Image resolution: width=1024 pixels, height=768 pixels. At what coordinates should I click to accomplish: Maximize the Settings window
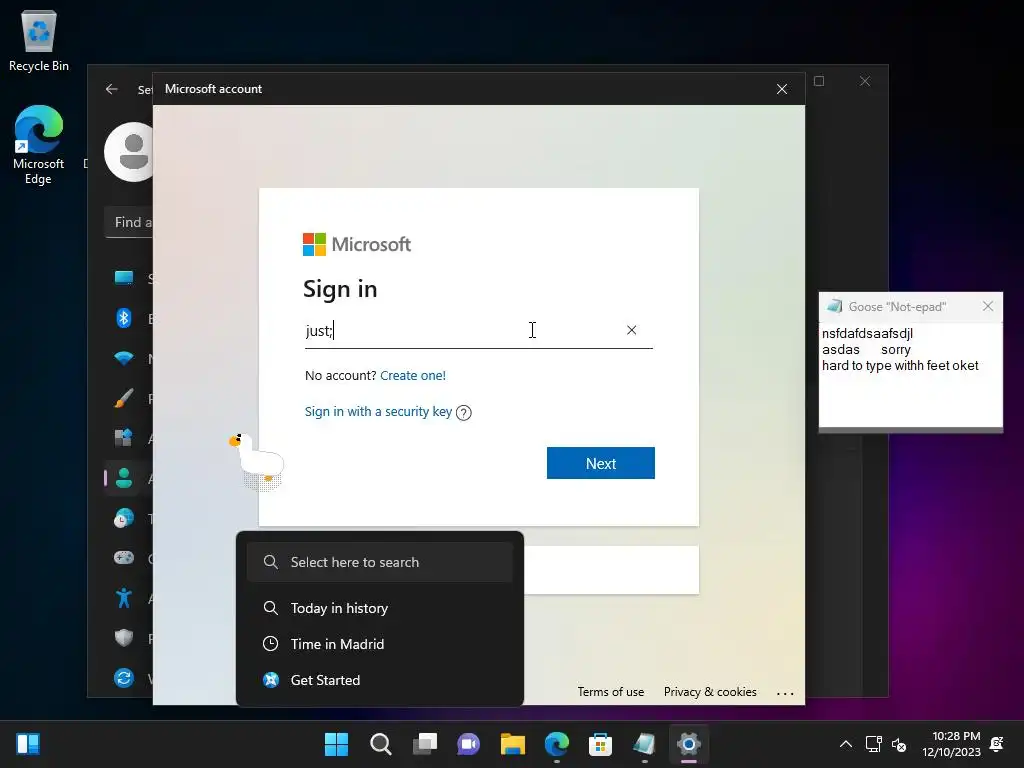(x=819, y=81)
